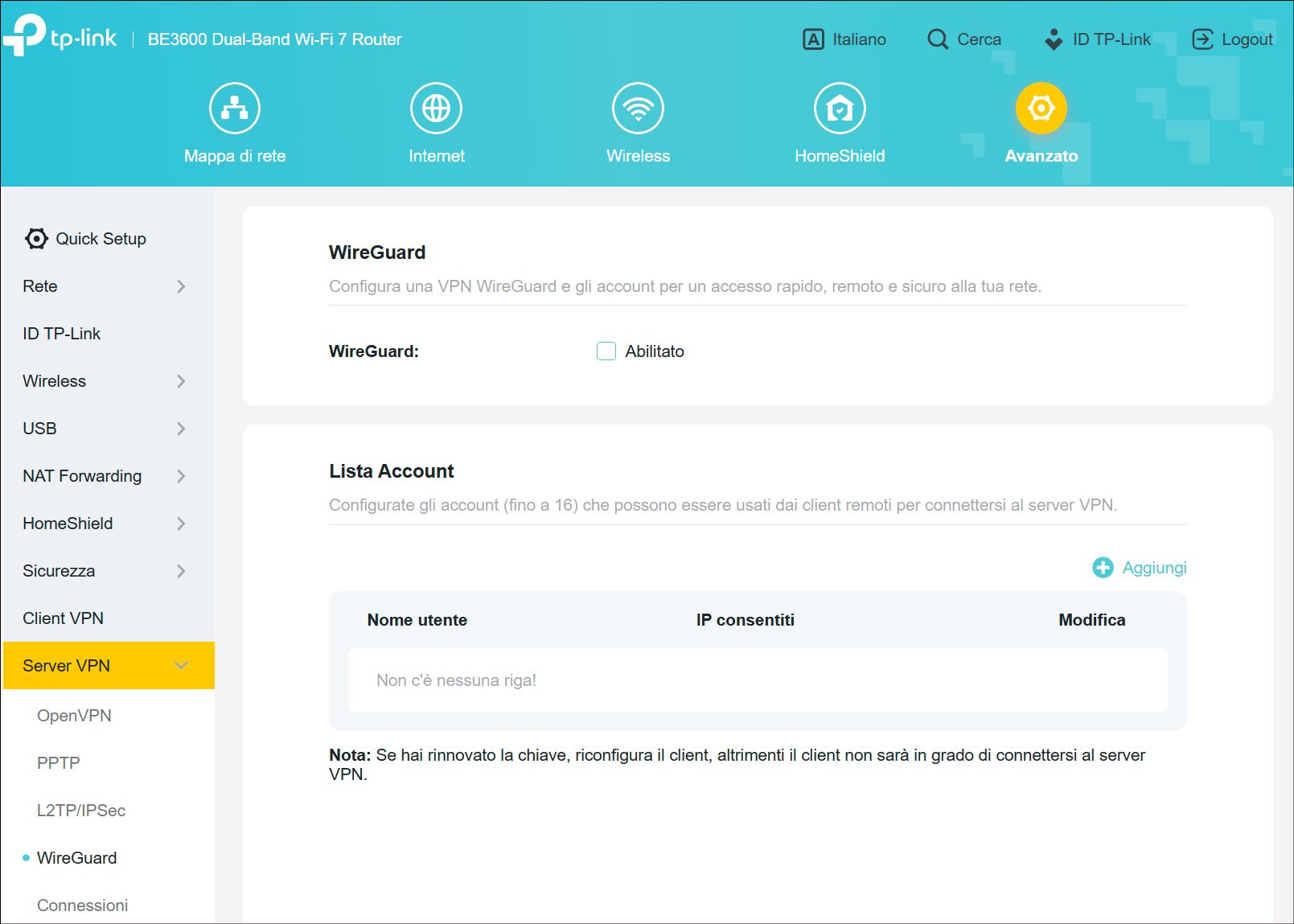Collapse the Server VPN section chevron
Screen dimensions: 1294x924
click(x=181, y=666)
